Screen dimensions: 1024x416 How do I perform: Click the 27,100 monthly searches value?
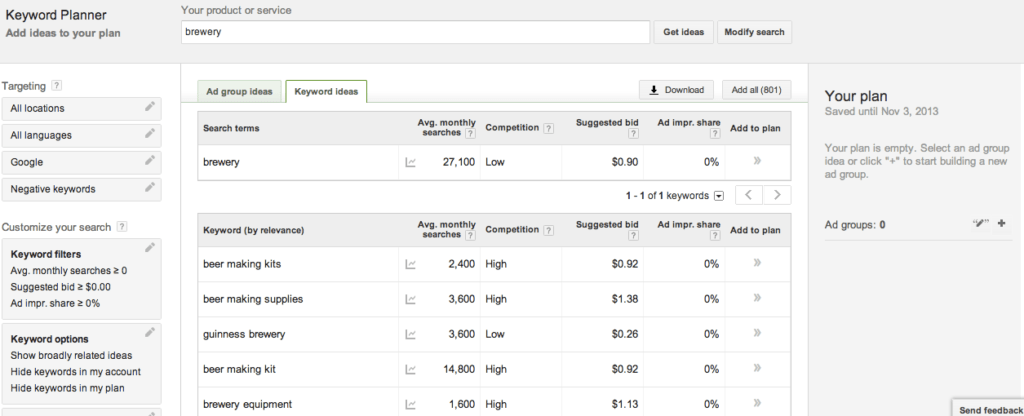point(458,162)
